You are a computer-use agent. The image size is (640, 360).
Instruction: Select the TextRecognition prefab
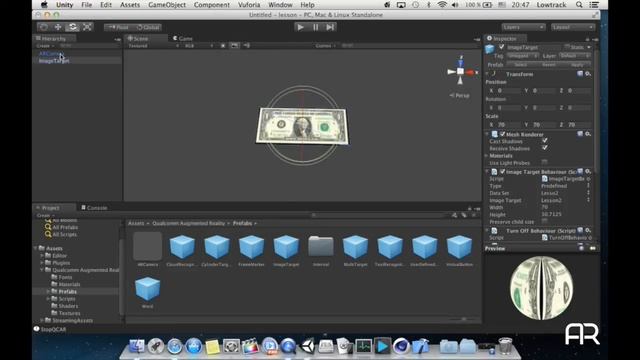pos(390,250)
